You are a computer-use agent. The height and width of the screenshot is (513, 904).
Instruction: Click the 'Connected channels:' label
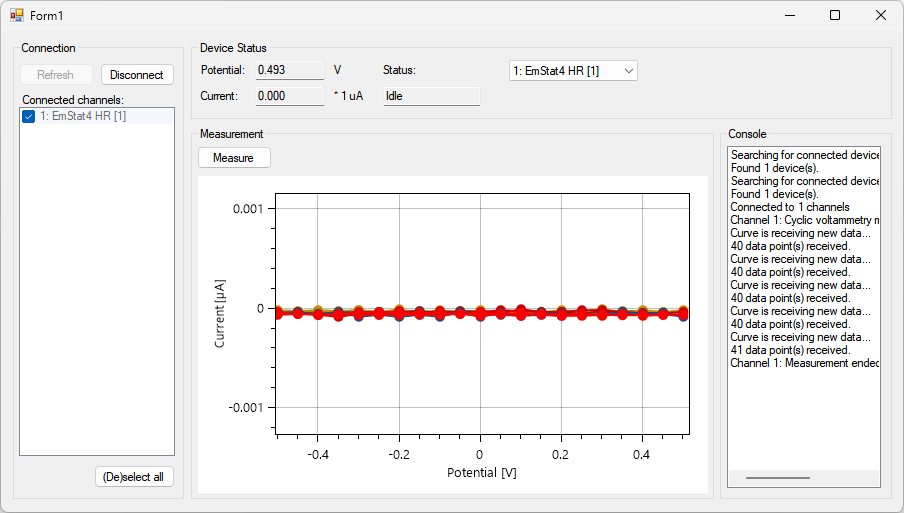pos(73,100)
